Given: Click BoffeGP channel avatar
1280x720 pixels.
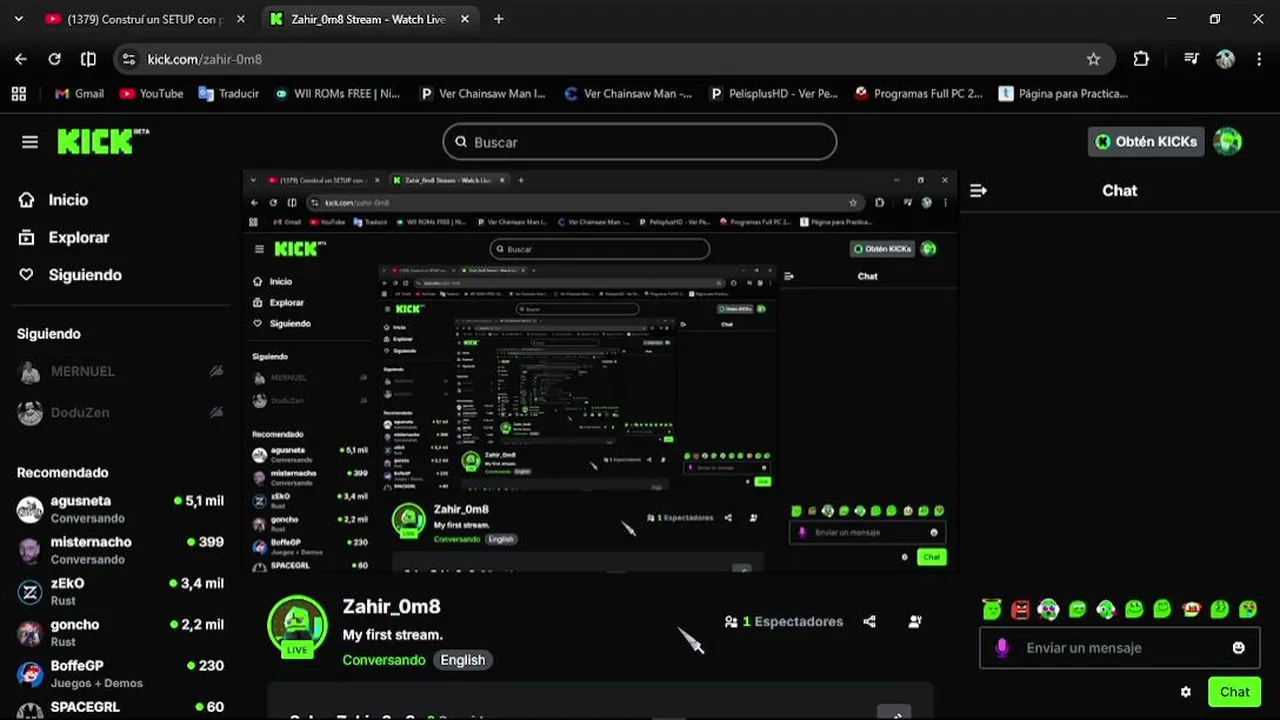Looking at the screenshot, I should click(x=30, y=673).
